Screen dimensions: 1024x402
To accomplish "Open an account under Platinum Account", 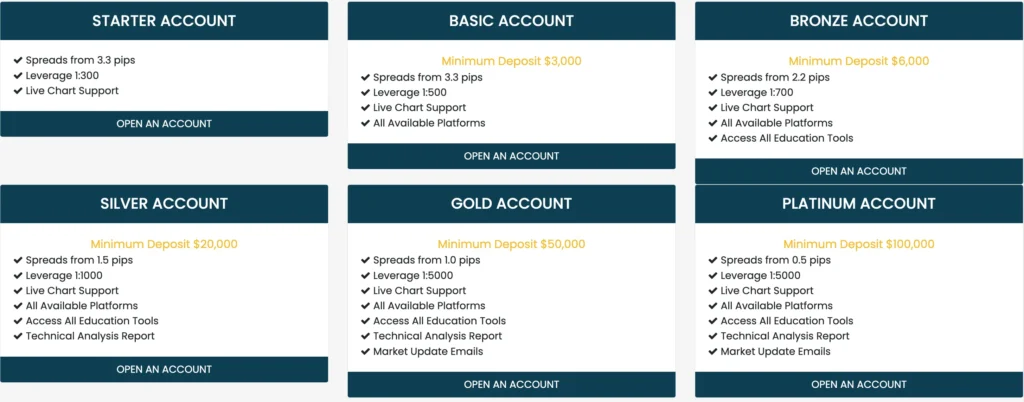I will [858, 384].
